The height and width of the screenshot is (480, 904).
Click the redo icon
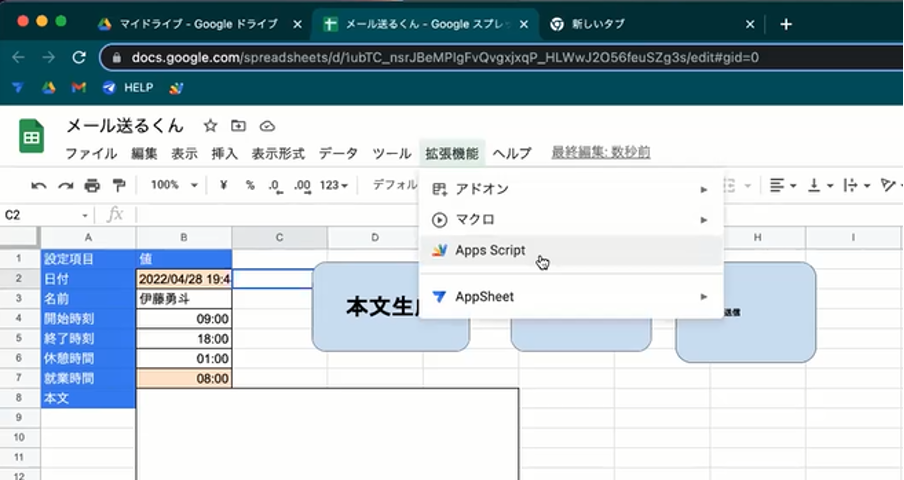point(66,186)
